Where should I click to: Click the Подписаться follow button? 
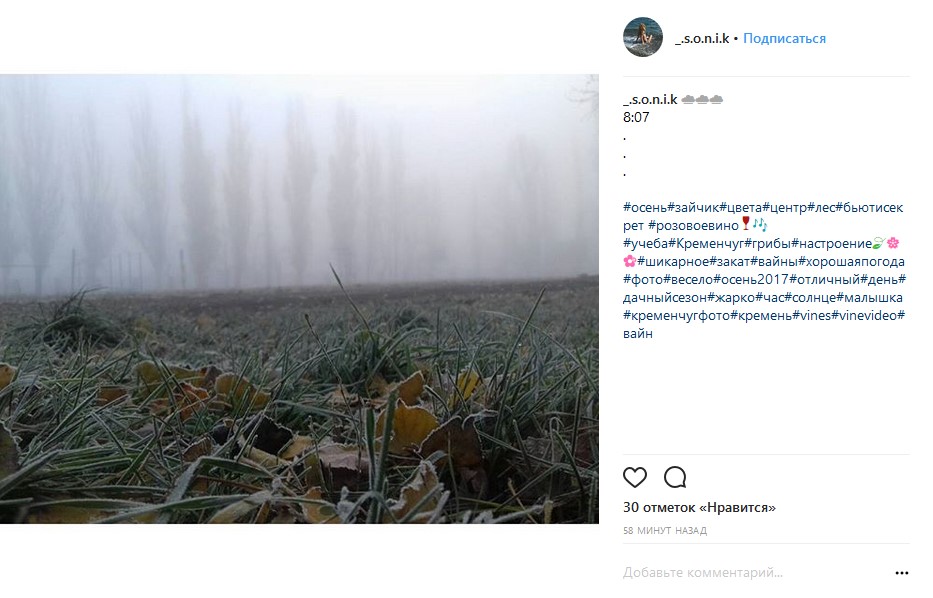[x=784, y=39]
